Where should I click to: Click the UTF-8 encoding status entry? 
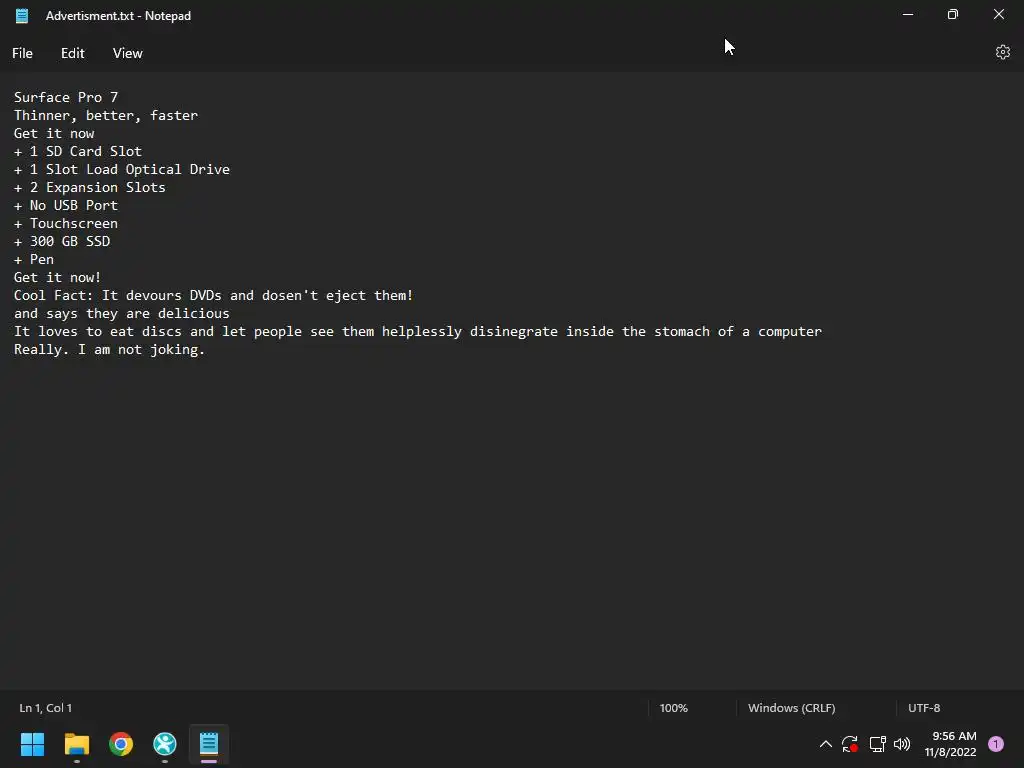pyautogui.click(x=924, y=708)
